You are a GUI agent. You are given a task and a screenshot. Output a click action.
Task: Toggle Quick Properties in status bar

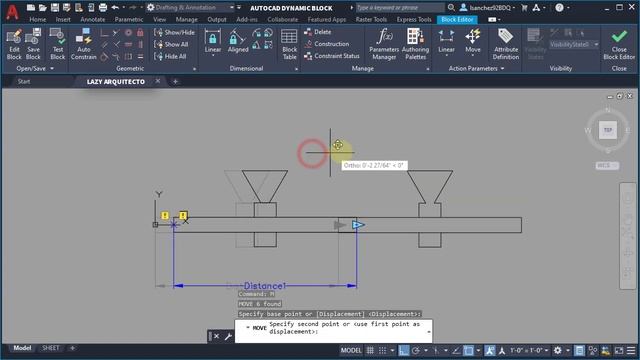(579, 350)
